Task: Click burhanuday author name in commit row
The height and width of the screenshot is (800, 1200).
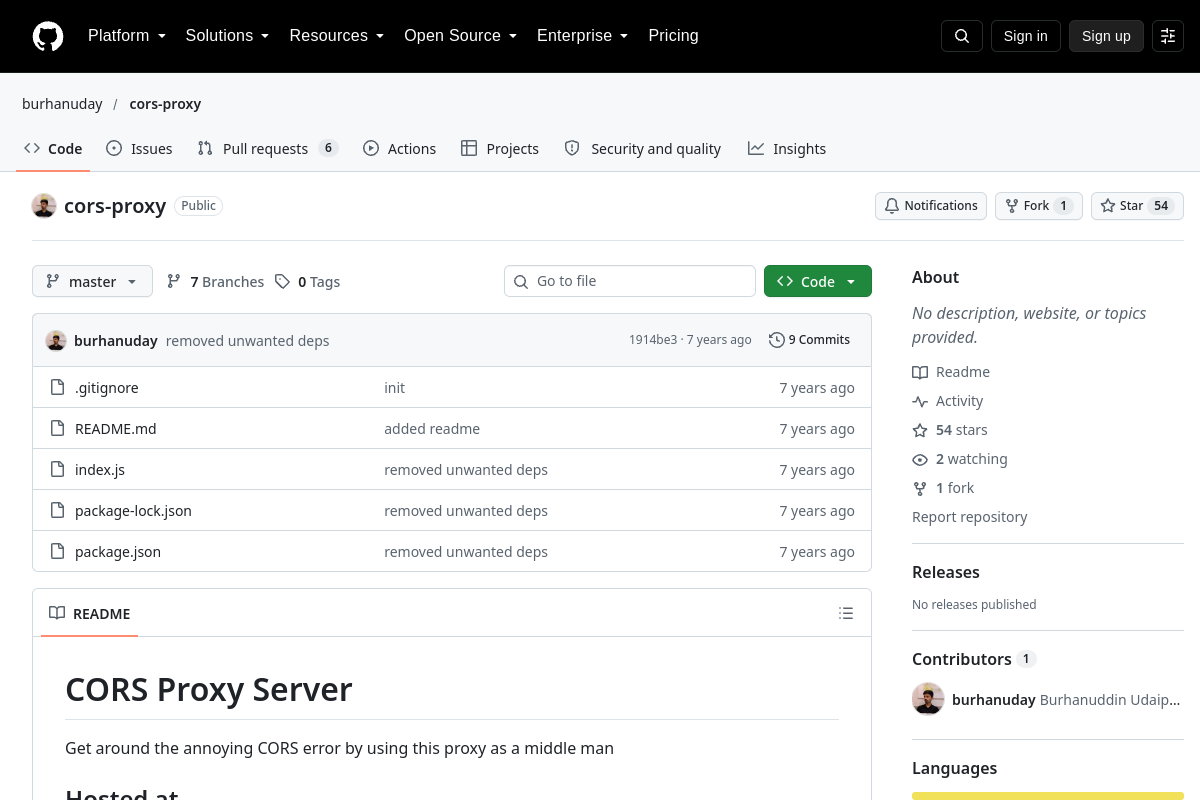Action: 116,340
